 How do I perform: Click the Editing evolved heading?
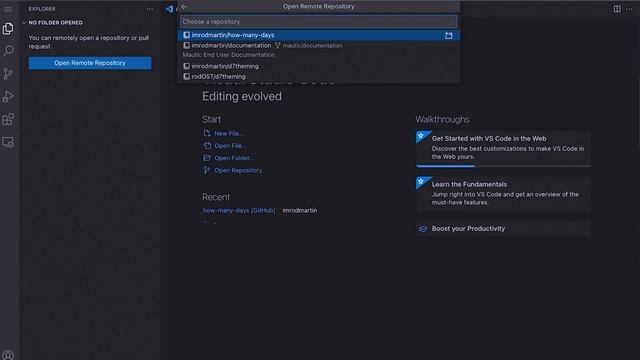[x=242, y=96]
